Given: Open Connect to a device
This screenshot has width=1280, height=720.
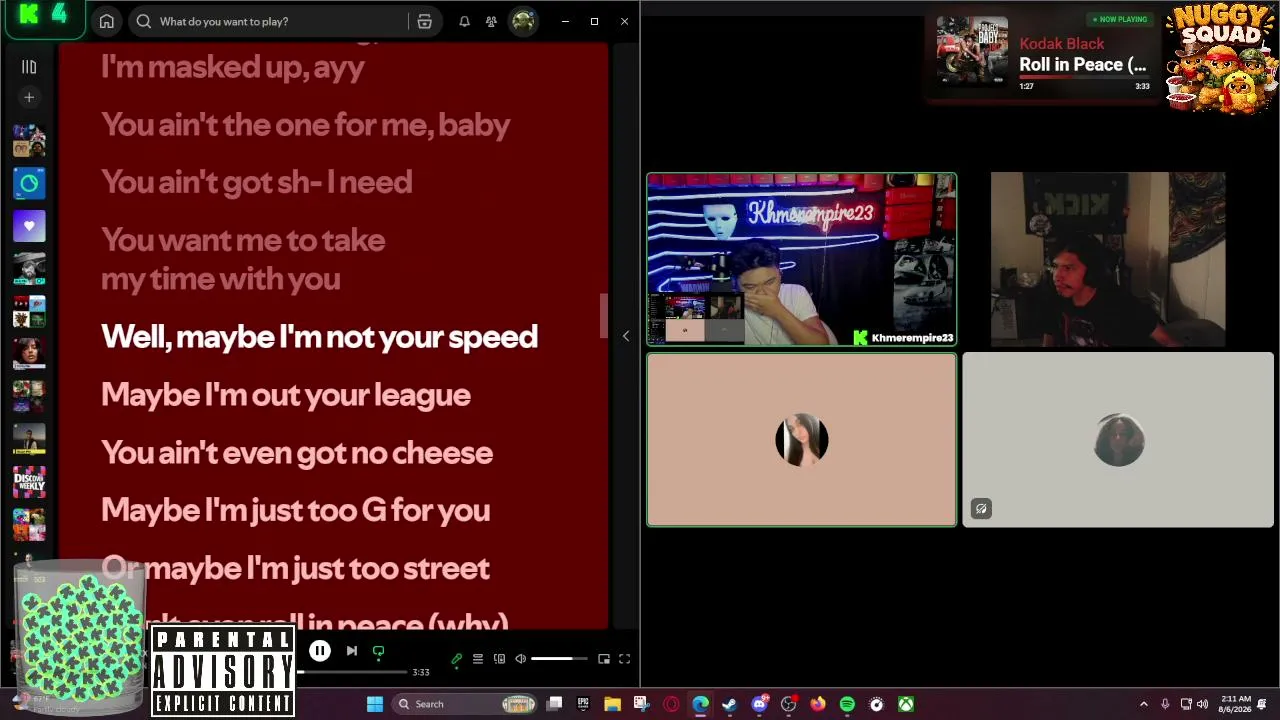Looking at the screenshot, I should pyautogui.click(x=499, y=659).
